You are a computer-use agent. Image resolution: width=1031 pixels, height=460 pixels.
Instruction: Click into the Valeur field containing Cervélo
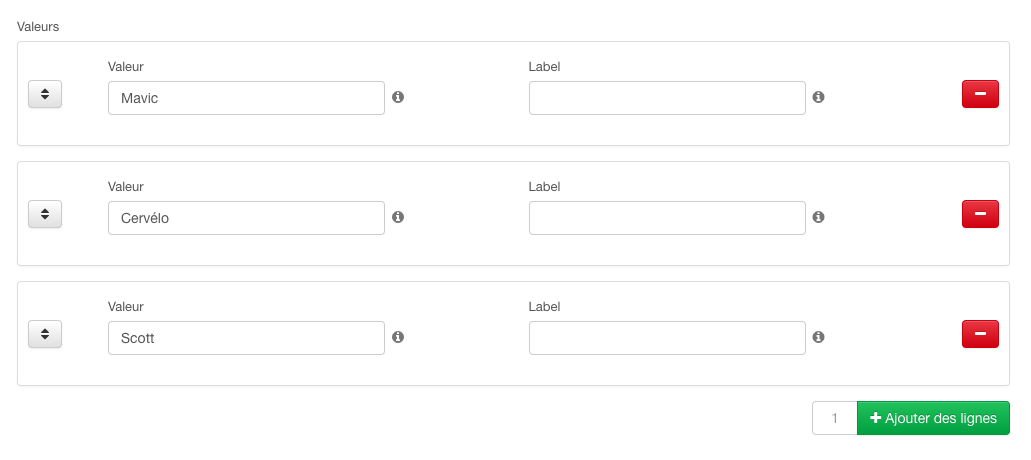(246, 218)
